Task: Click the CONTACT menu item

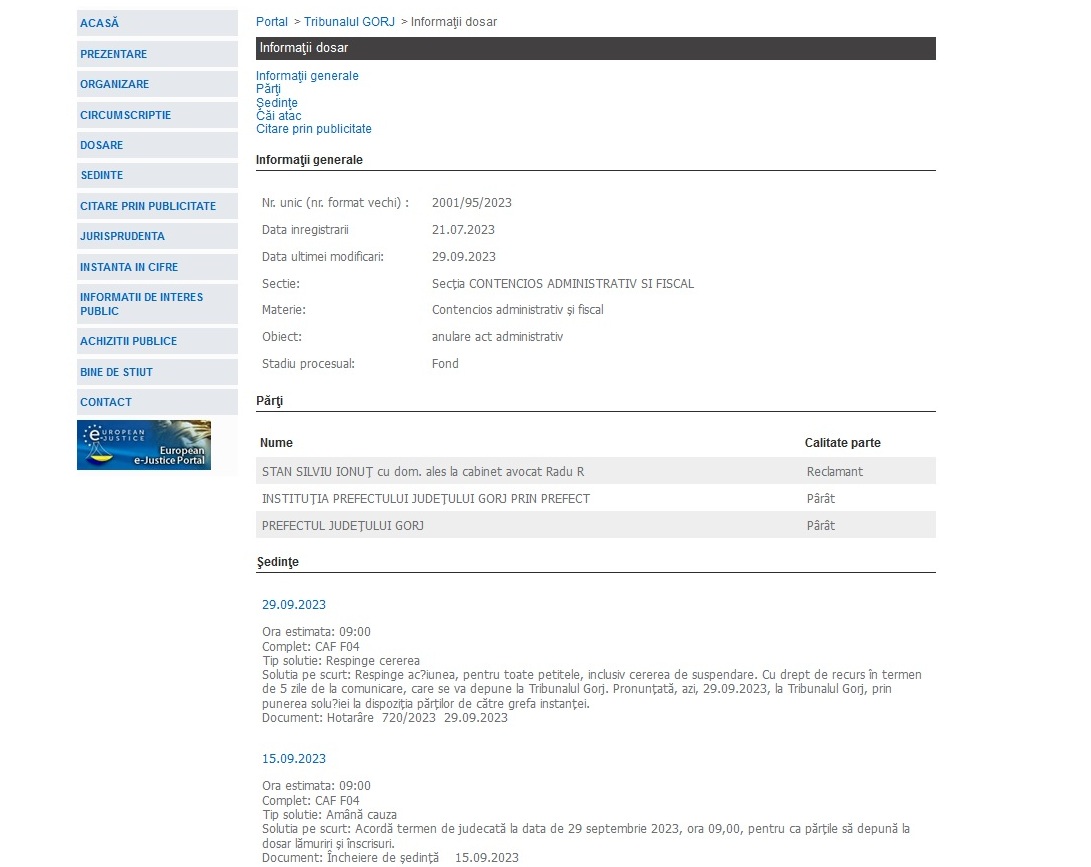Action: pos(106,402)
